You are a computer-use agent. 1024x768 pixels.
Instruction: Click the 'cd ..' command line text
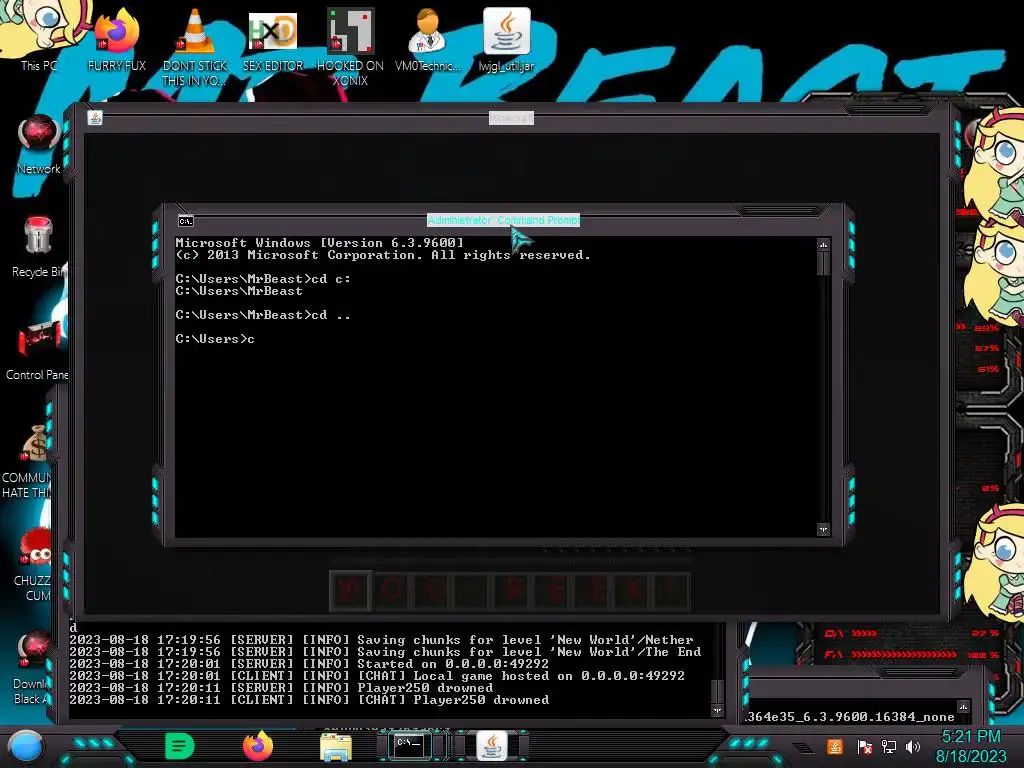coord(331,315)
